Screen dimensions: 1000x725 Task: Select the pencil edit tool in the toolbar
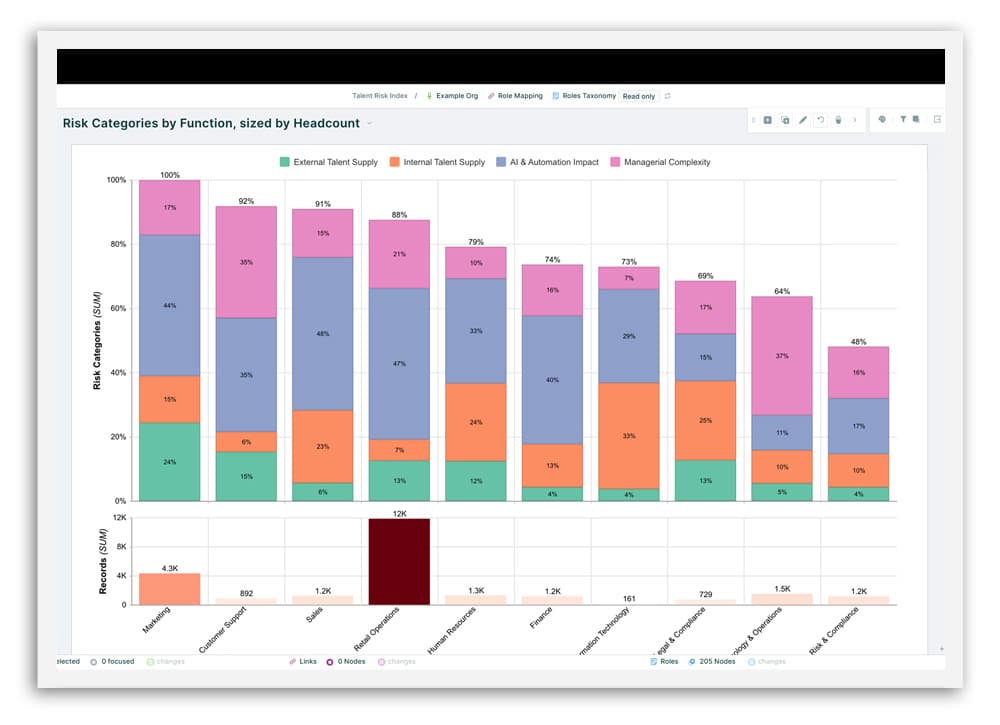[803, 119]
